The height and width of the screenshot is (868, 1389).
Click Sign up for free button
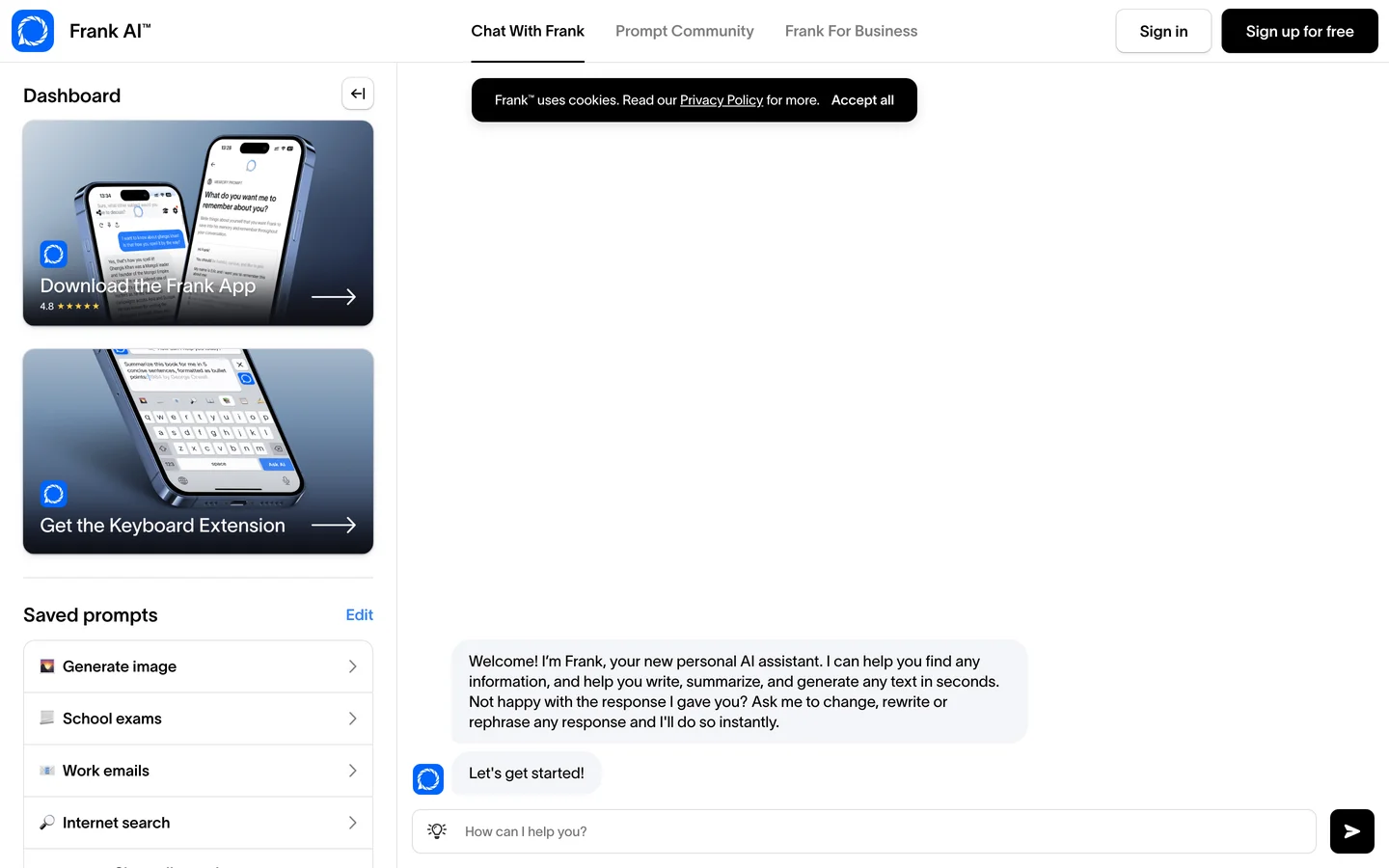(1299, 31)
